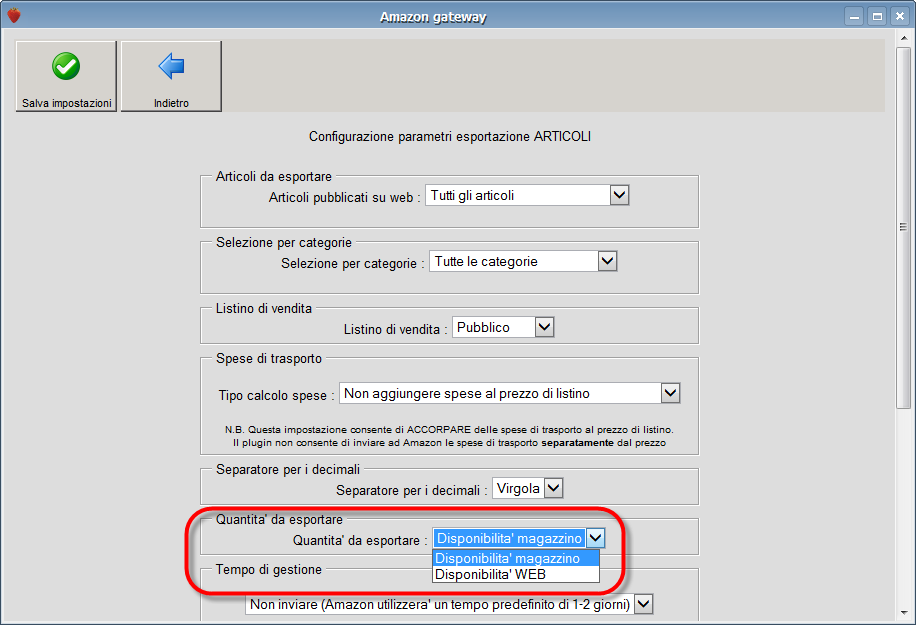Viewport: 916px width, 625px height.
Task: Open the Selezione per categorie dropdown
Action: point(608,261)
